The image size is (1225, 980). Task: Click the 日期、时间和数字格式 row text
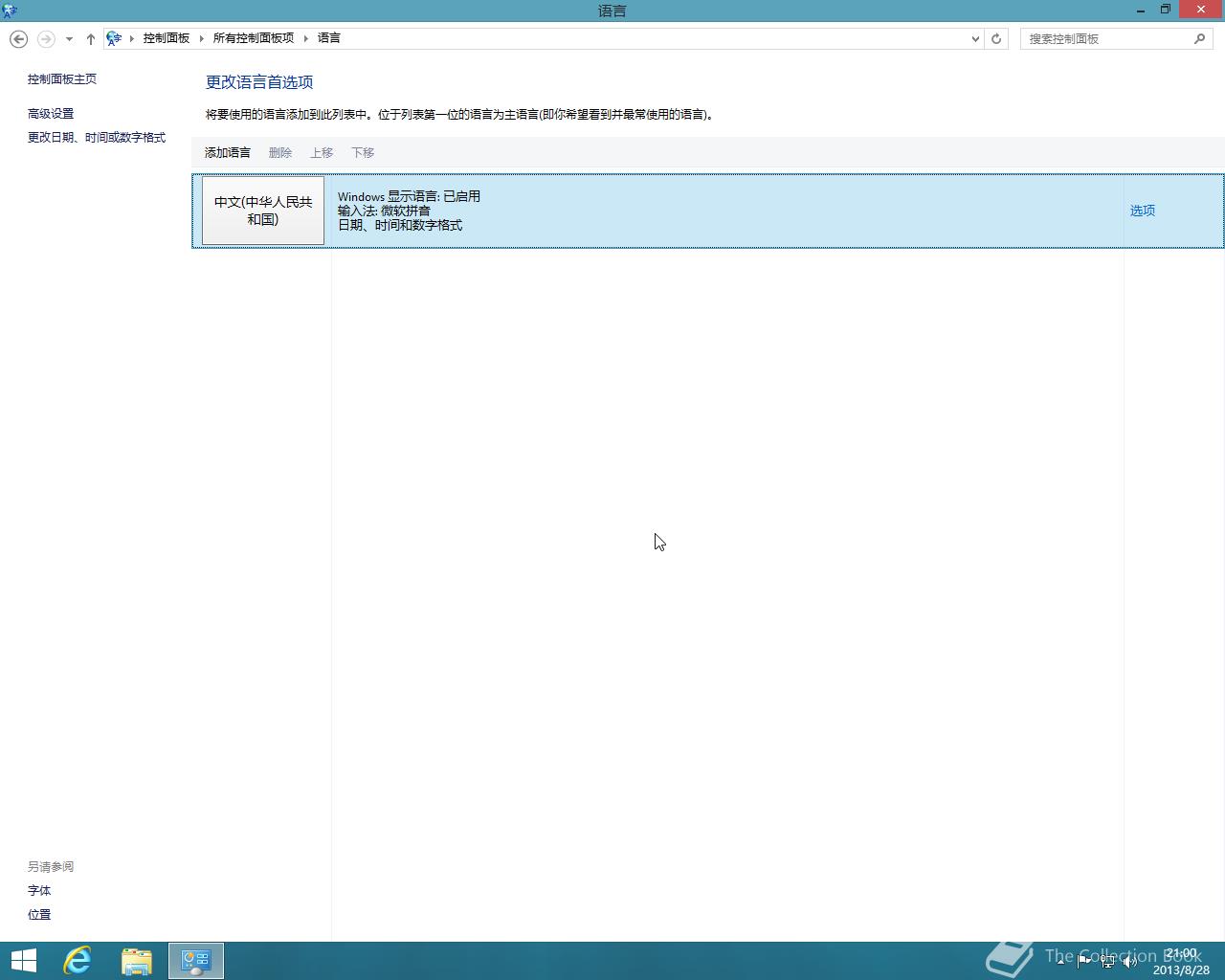(400, 225)
